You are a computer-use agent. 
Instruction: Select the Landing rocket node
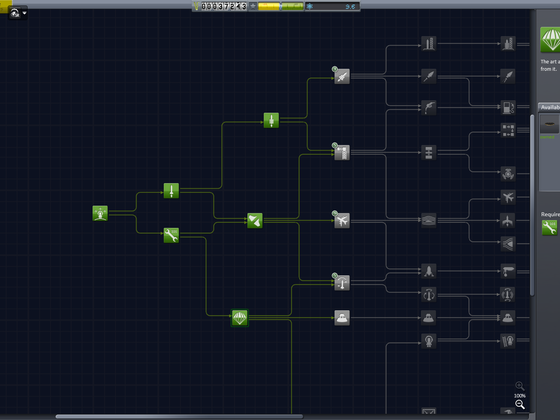click(x=429, y=271)
